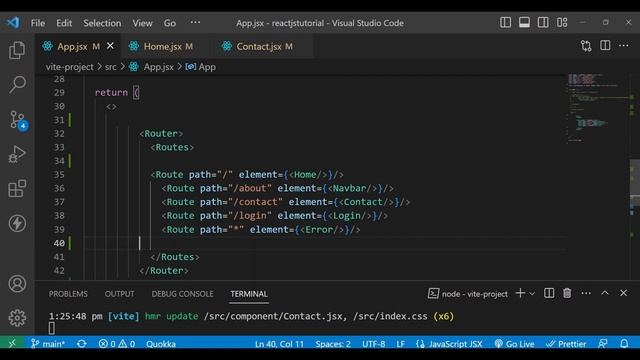The height and width of the screenshot is (360, 640).
Task: Open the Search view in activity bar
Action: pos(17,84)
